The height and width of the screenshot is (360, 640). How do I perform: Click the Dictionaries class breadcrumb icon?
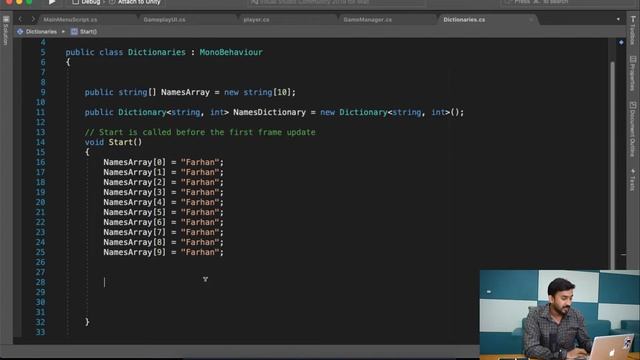(x=20, y=31)
